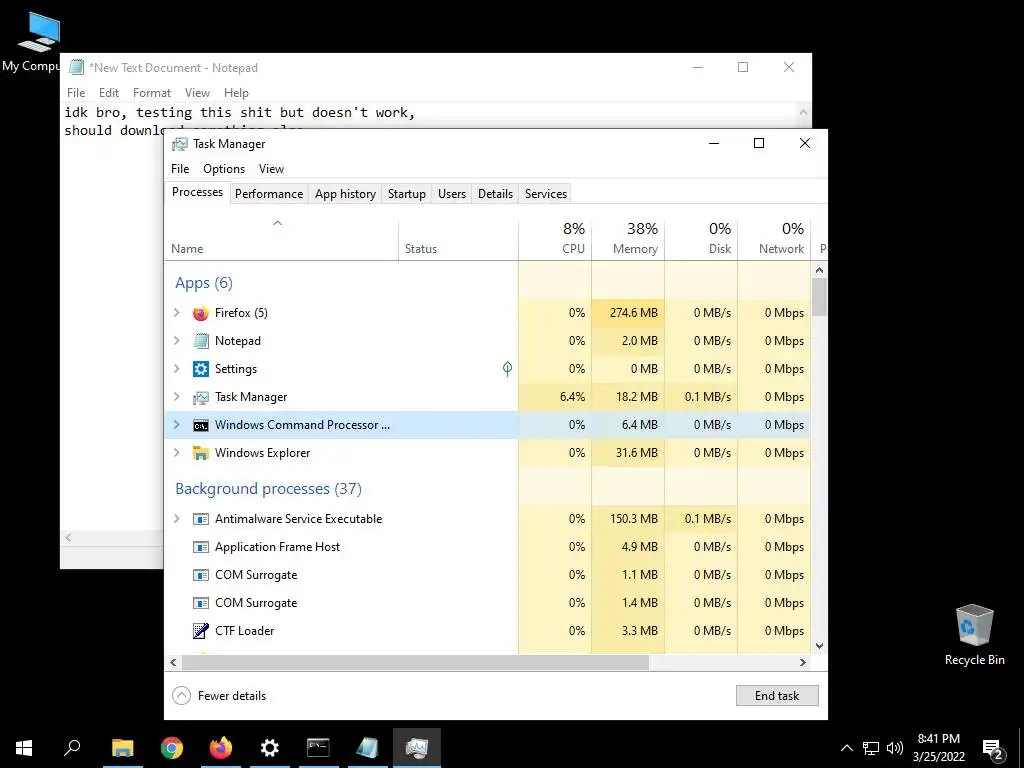The image size is (1024, 768).
Task: Expand the Antimalware Service Executable entry
Action: (176, 519)
